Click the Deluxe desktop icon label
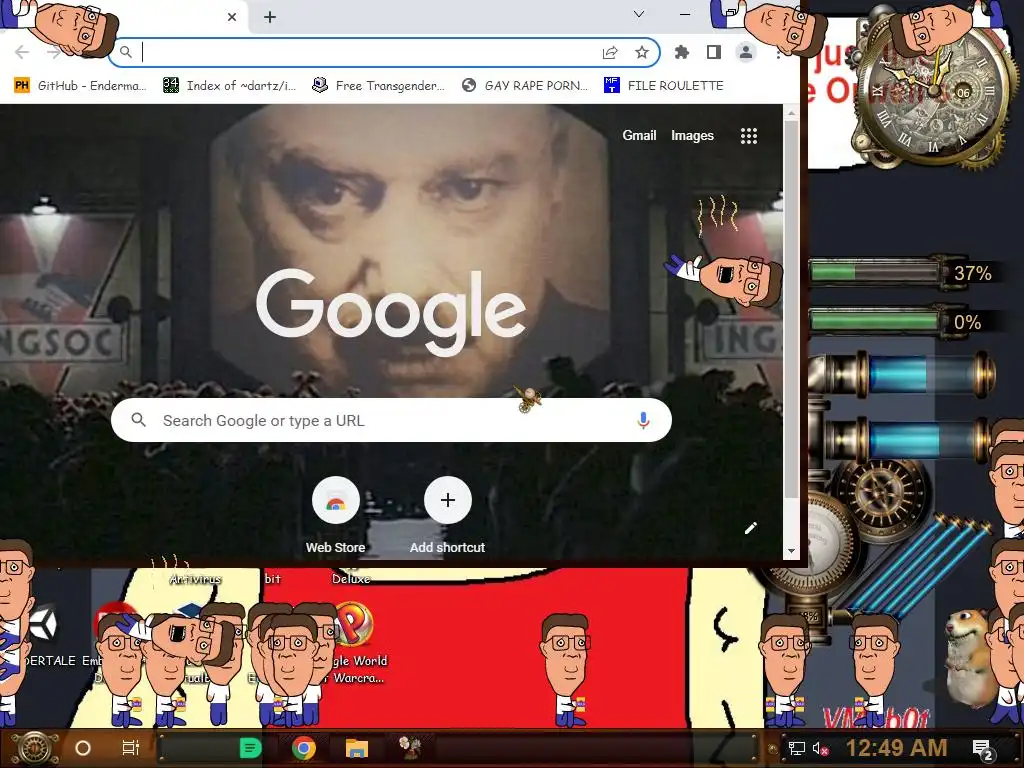 351,579
